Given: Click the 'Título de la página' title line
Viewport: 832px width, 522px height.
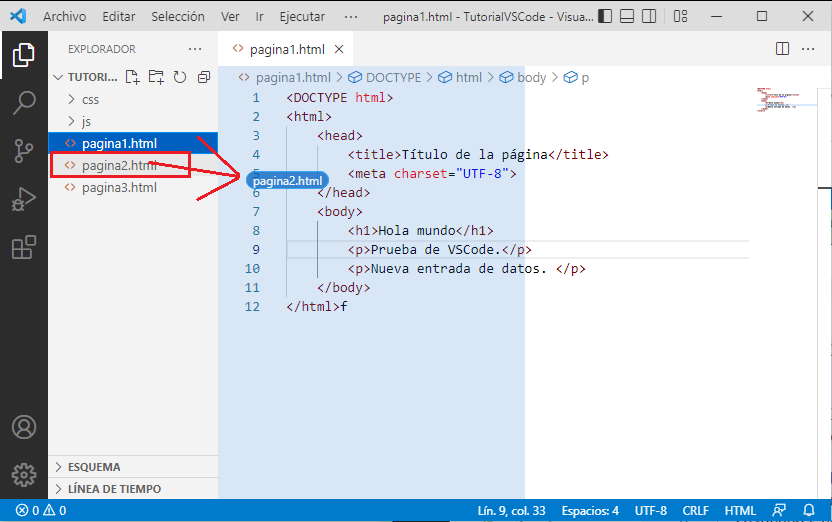Looking at the screenshot, I should tap(478, 154).
